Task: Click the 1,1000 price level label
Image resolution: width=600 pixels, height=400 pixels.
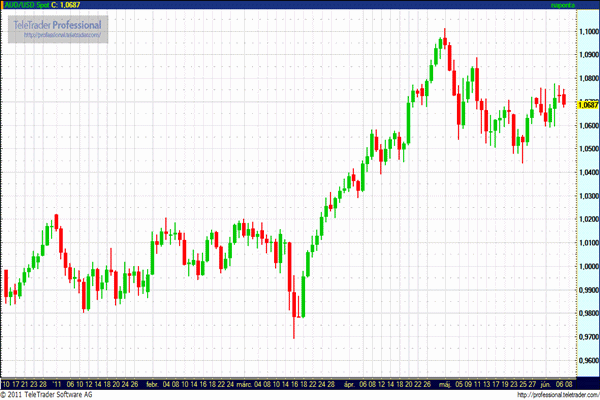Action: (588, 32)
